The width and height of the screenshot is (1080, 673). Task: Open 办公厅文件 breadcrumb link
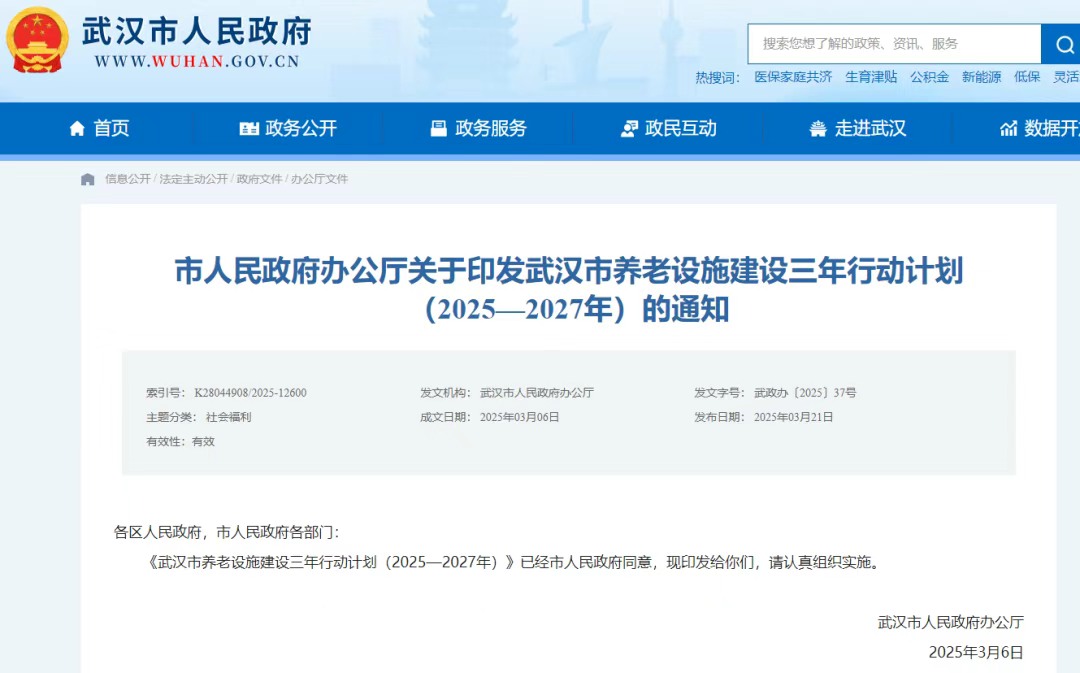[319, 179]
